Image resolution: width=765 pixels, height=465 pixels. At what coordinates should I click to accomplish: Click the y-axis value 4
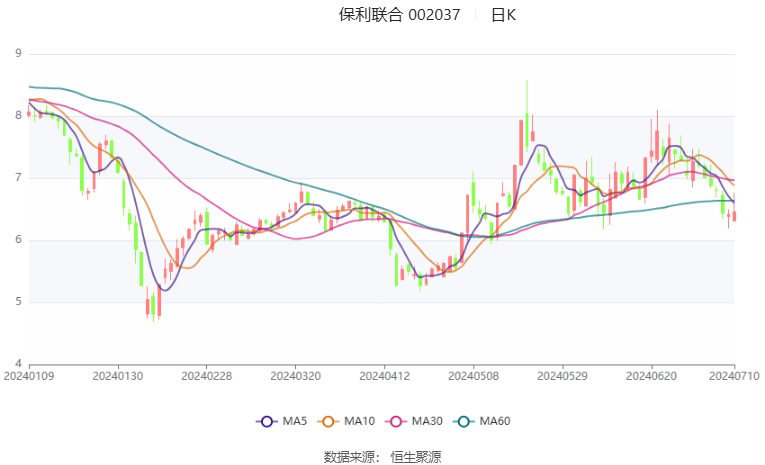coord(19,363)
